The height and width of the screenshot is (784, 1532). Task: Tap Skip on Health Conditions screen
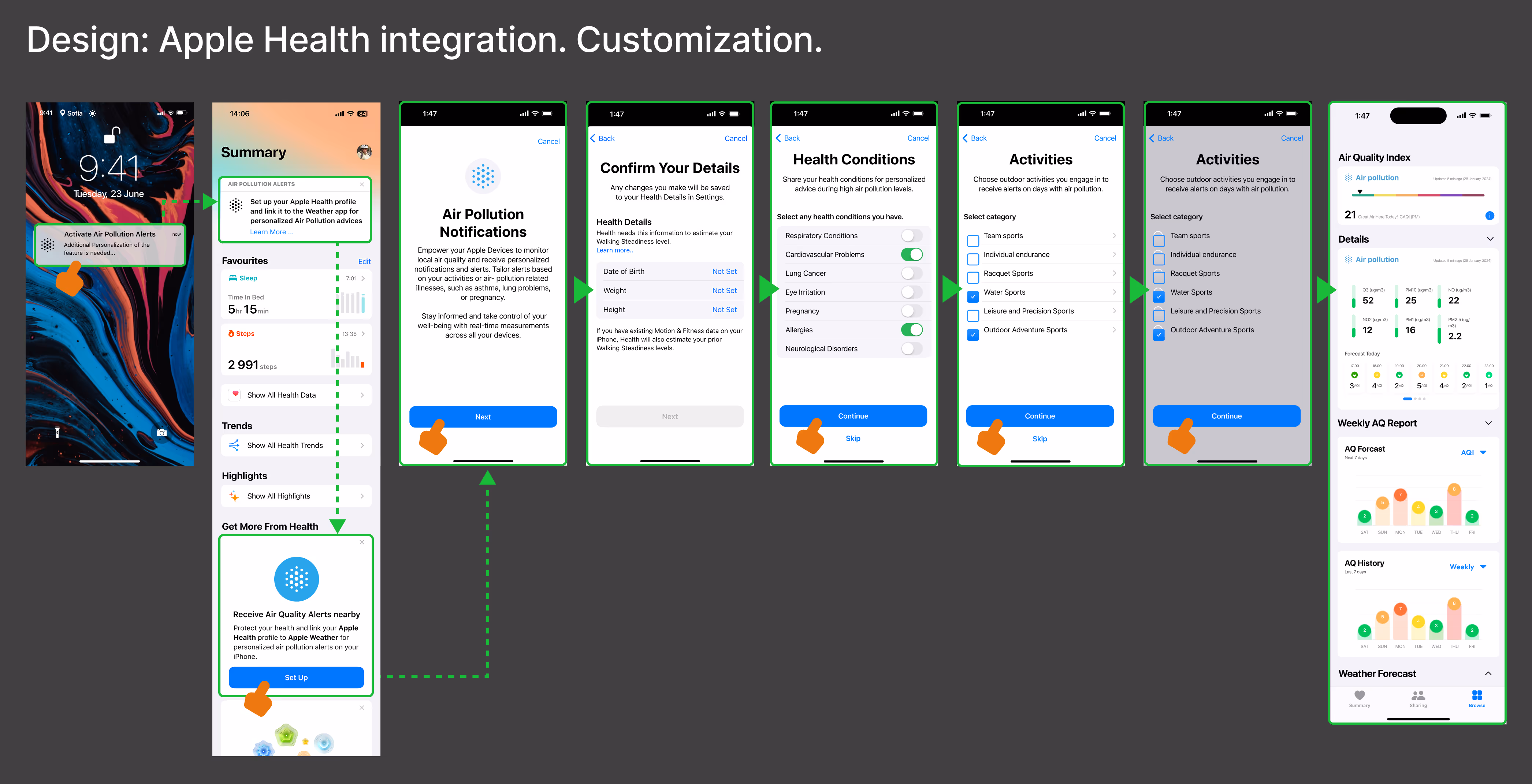coord(853,438)
